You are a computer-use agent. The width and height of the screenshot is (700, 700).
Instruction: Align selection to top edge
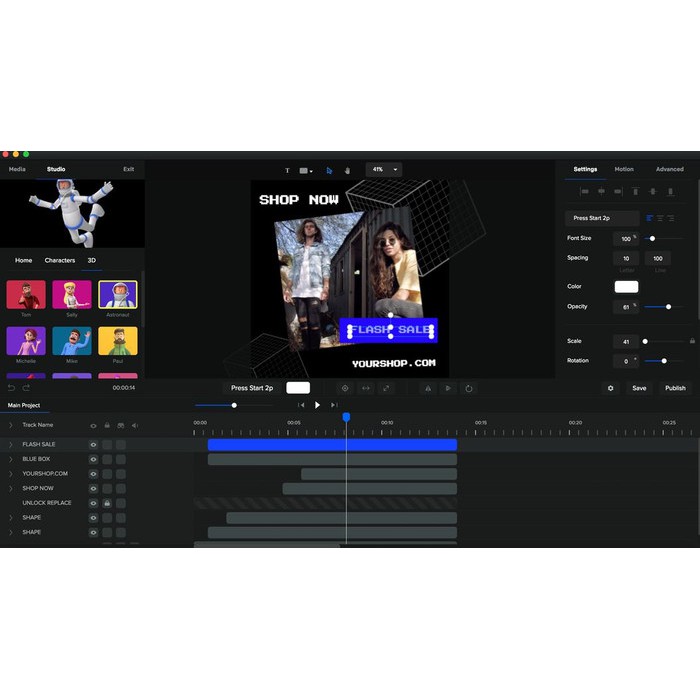(635, 192)
